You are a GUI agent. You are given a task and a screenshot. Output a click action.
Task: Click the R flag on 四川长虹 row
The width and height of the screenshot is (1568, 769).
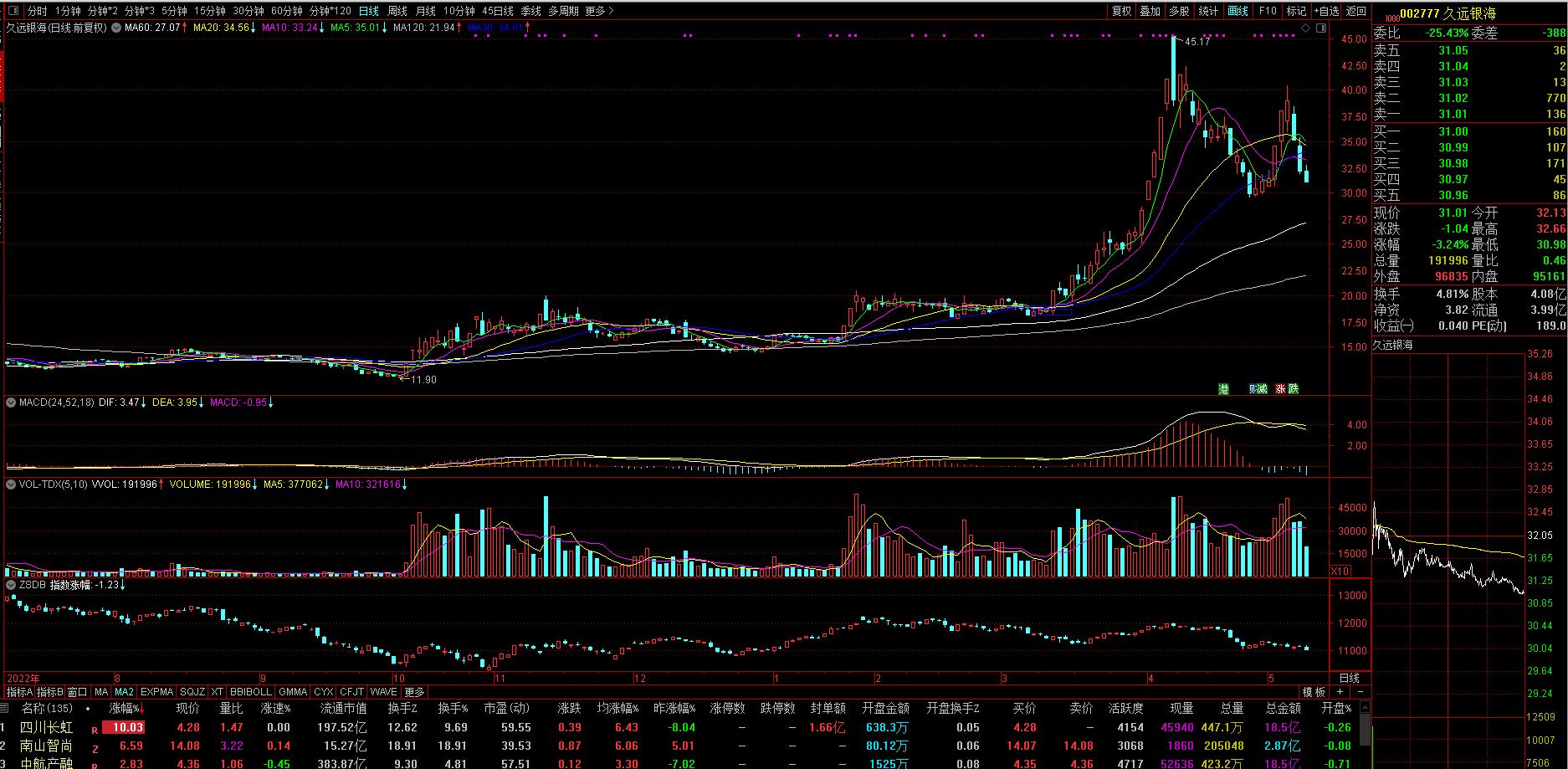(95, 729)
